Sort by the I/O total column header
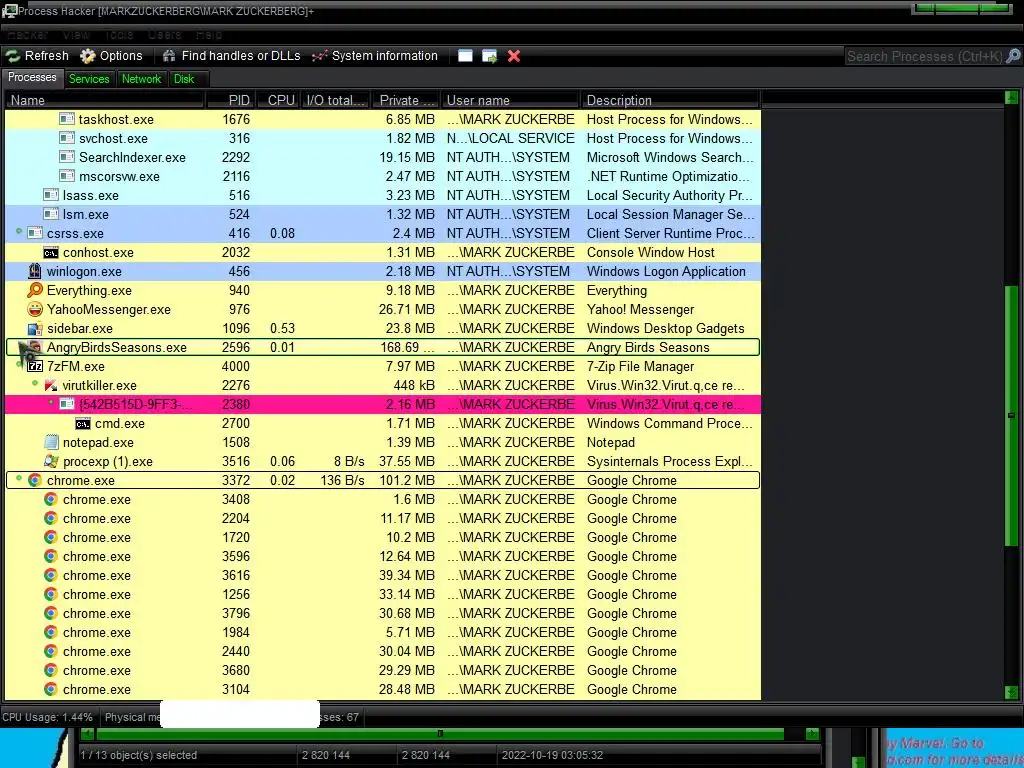 336,100
